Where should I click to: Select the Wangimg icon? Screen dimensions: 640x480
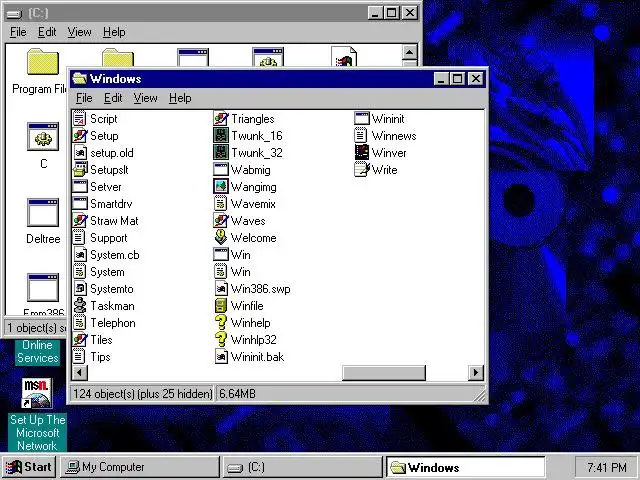coord(221,187)
